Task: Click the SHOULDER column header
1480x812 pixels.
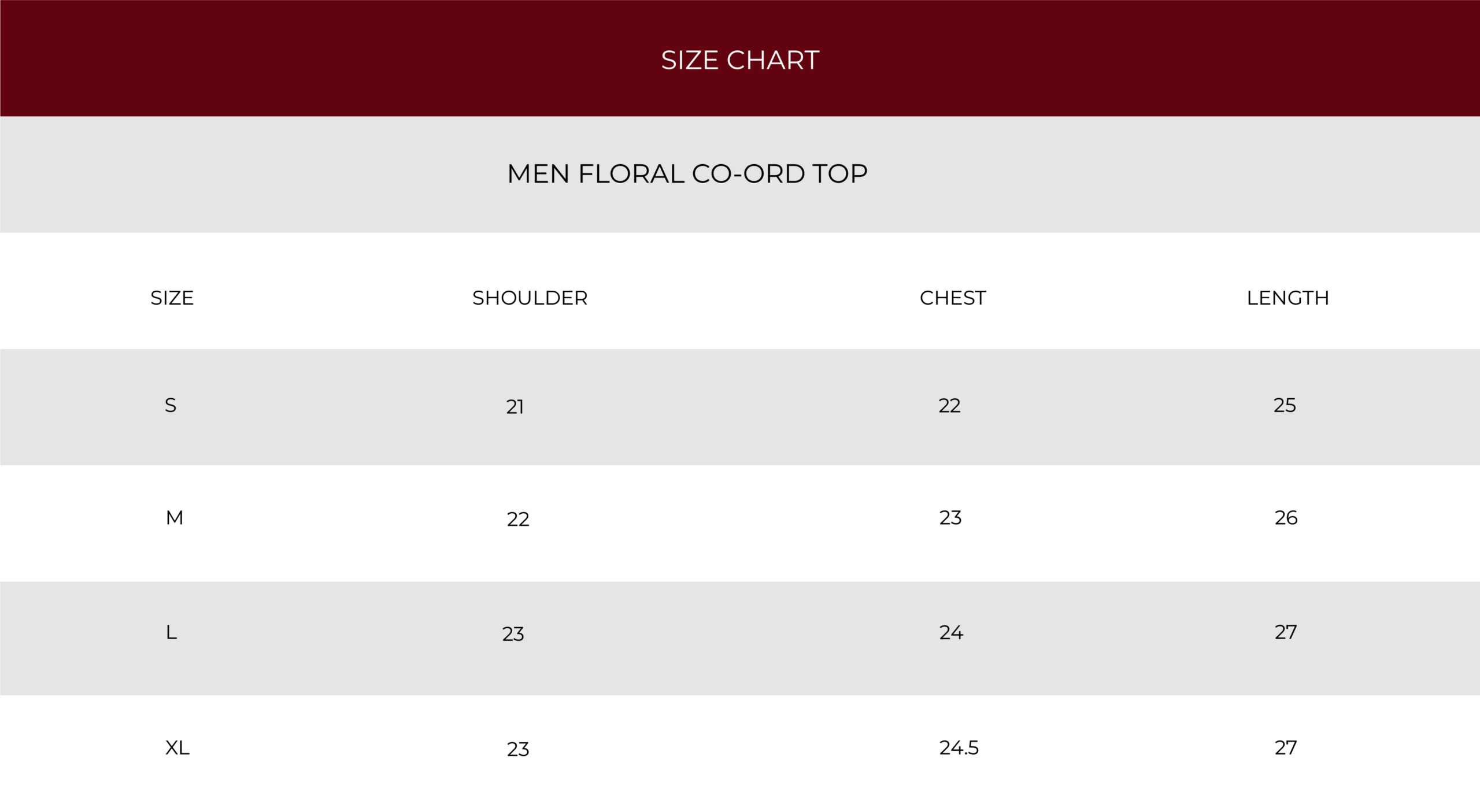Action: pyautogui.click(x=530, y=298)
